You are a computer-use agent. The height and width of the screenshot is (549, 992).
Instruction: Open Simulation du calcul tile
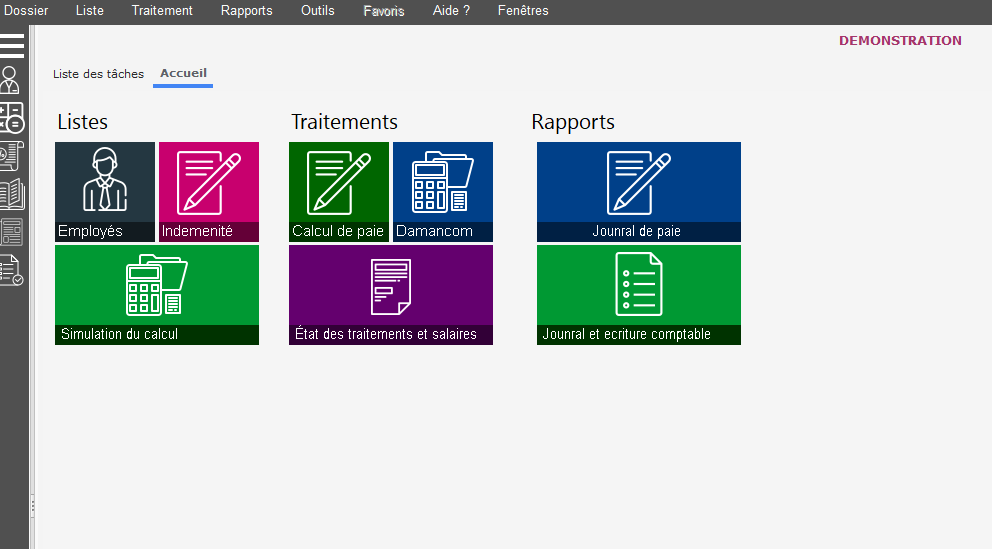coord(157,295)
